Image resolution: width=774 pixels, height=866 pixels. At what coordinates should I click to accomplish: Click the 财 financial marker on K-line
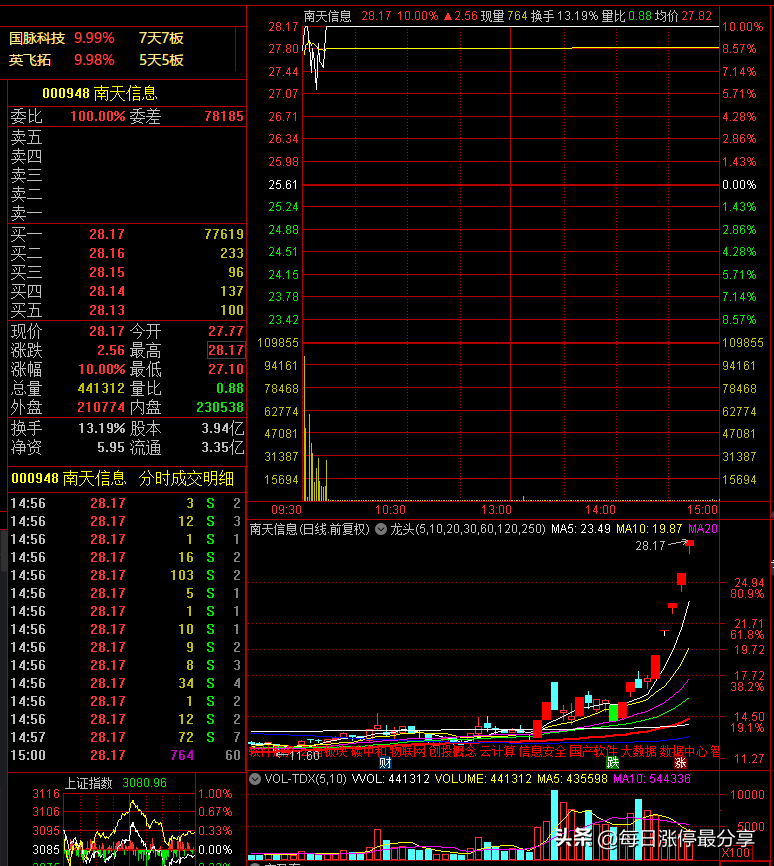tap(385, 763)
